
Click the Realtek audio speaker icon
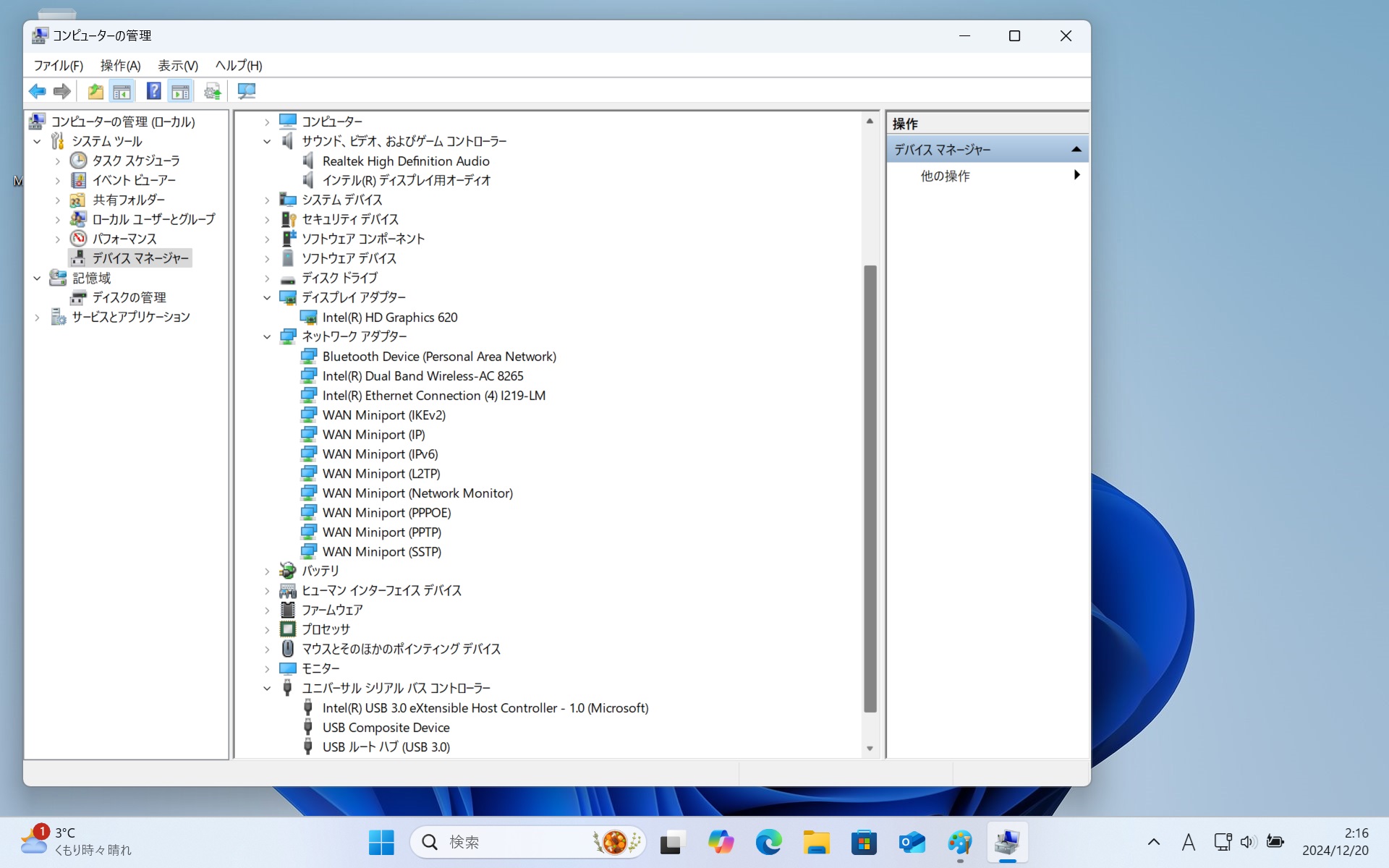pyautogui.click(x=309, y=161)
